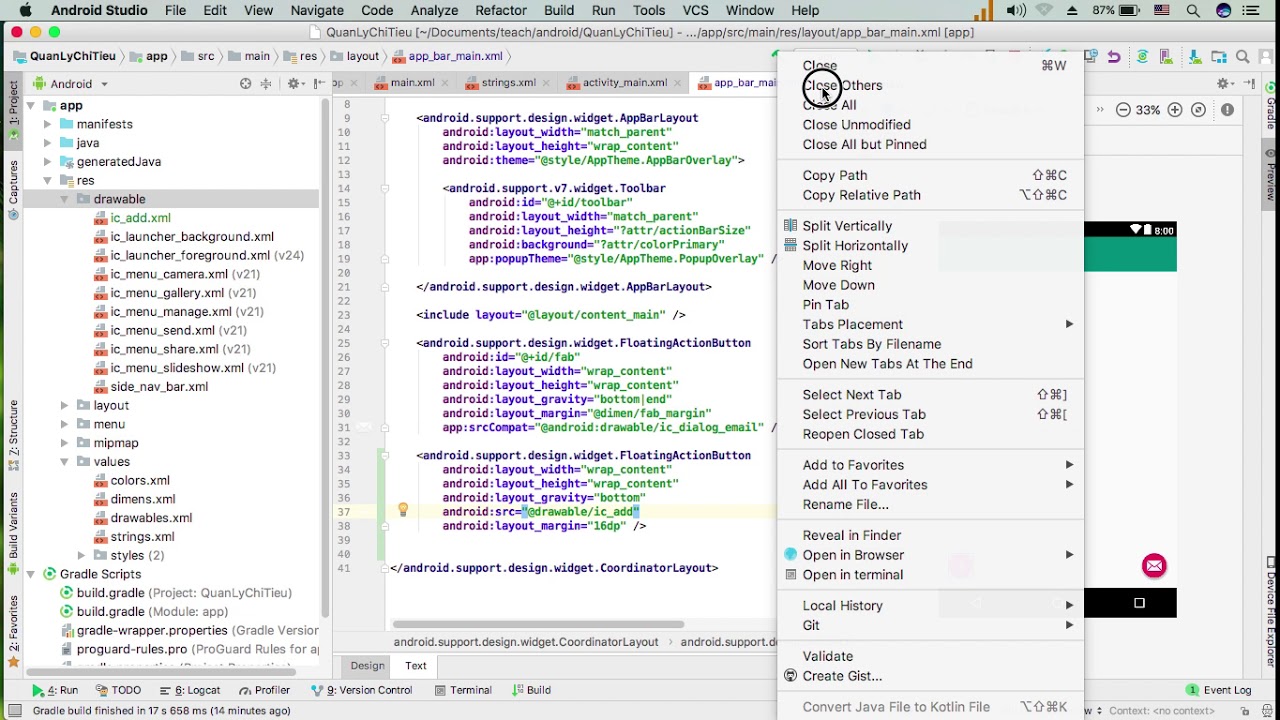The image size is (1280, 720).
Task: Show preview warnings and errors icon
Action: [1227, 110]
